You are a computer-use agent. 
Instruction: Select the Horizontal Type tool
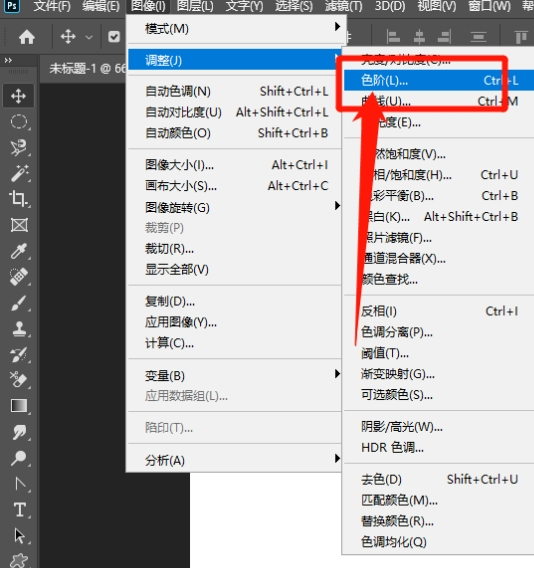point(19,510)
